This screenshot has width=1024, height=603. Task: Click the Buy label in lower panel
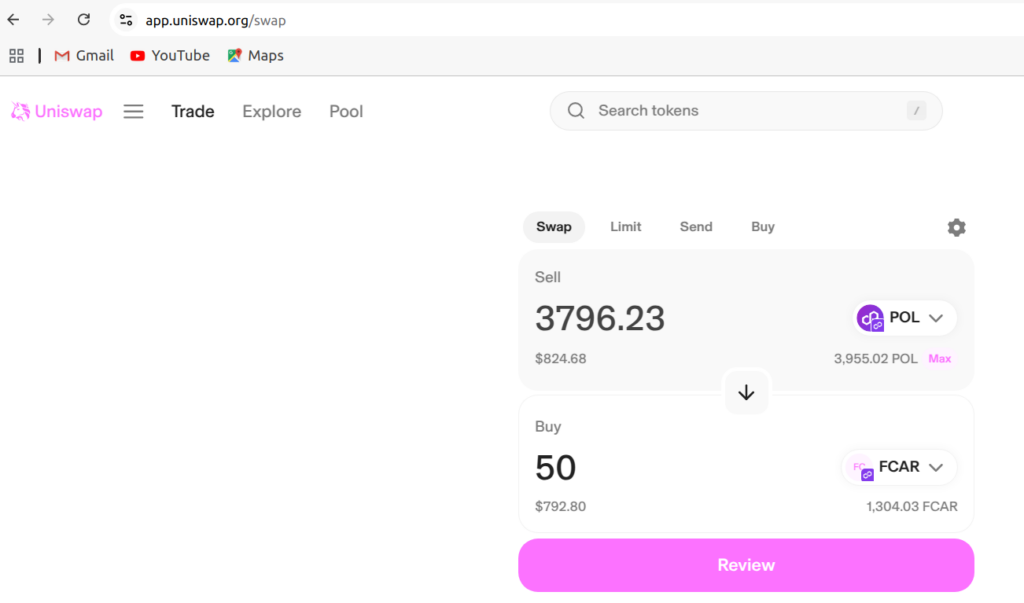(548, 427)
